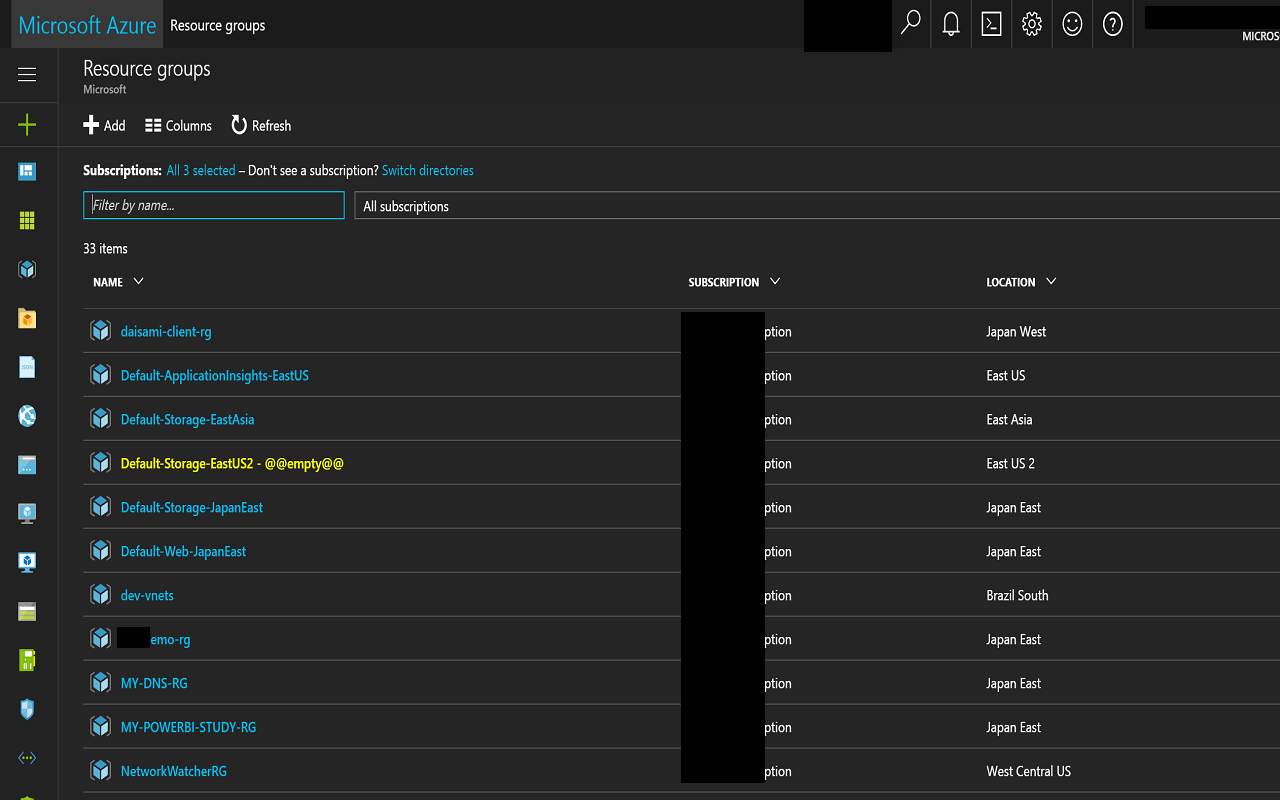
Task: Open the Virtual networks arrows sidebar icon
Action: pos(27,758)
